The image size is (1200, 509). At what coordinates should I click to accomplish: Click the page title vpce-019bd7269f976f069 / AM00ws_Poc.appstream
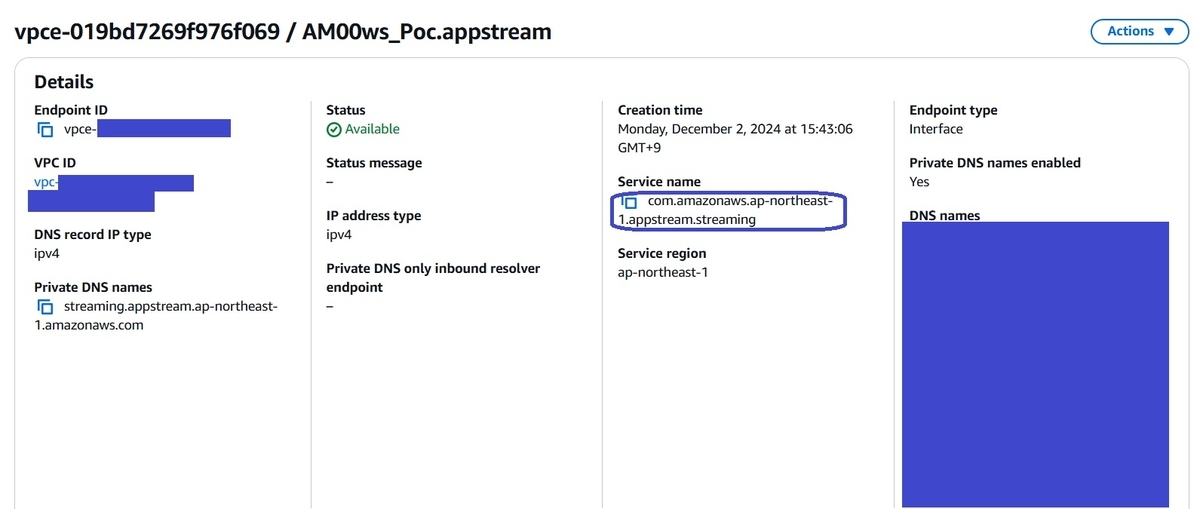coord(283,32)
